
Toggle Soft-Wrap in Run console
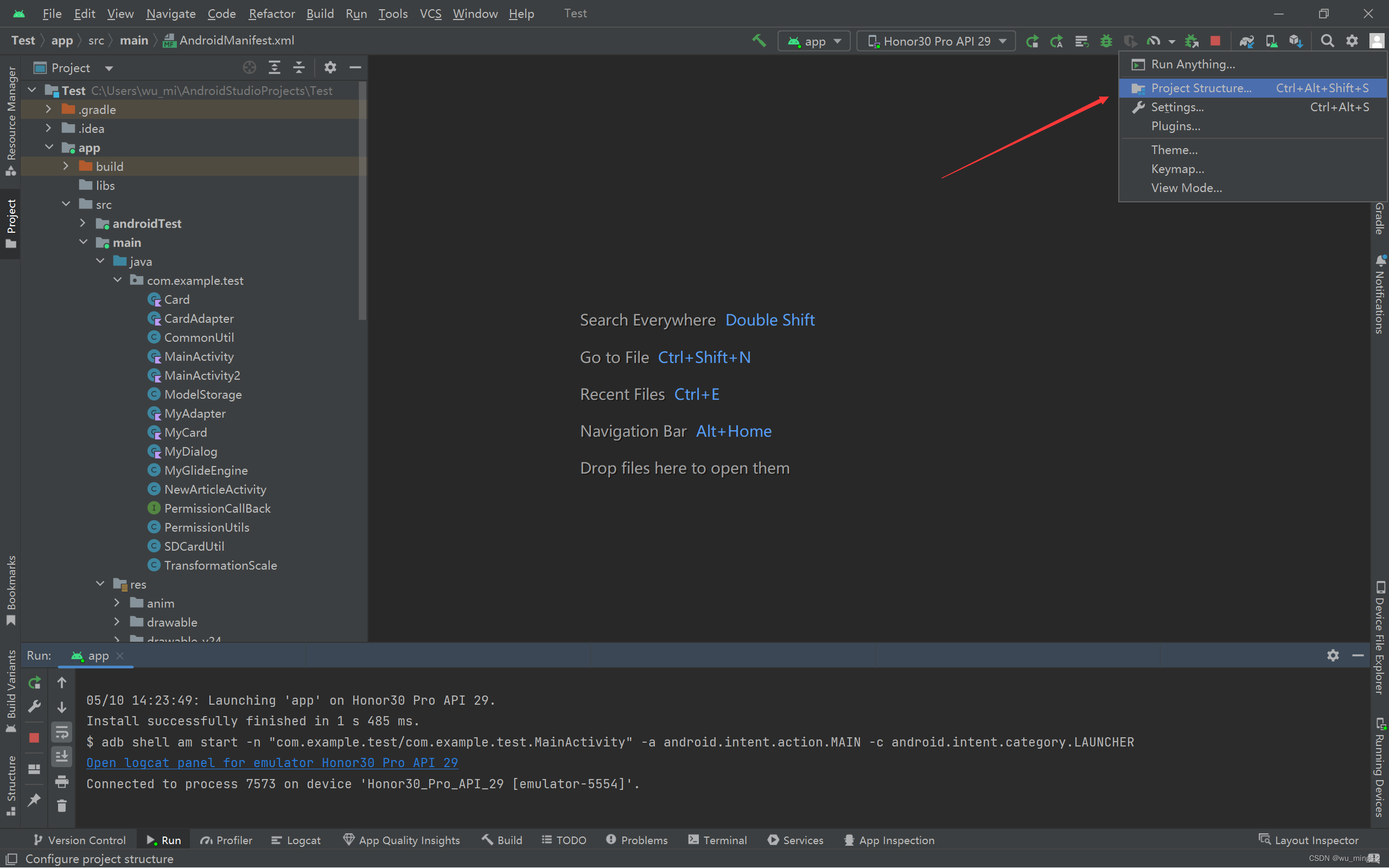[62, 732]
